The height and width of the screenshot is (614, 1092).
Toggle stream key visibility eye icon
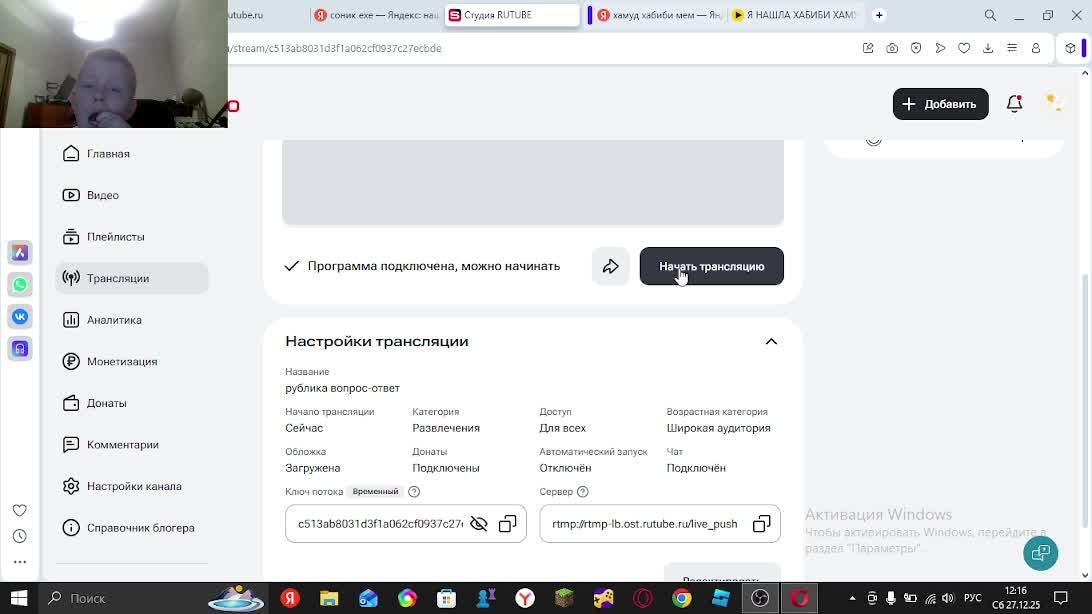(x=478, y=524)
